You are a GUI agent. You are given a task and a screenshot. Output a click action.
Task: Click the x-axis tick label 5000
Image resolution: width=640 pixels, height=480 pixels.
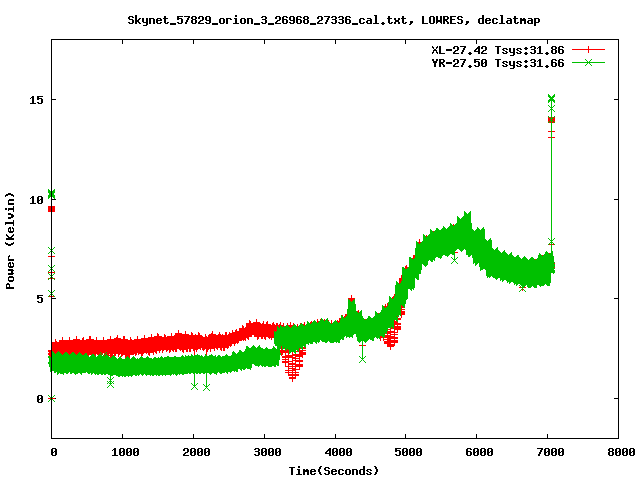[x=409, y=452]
